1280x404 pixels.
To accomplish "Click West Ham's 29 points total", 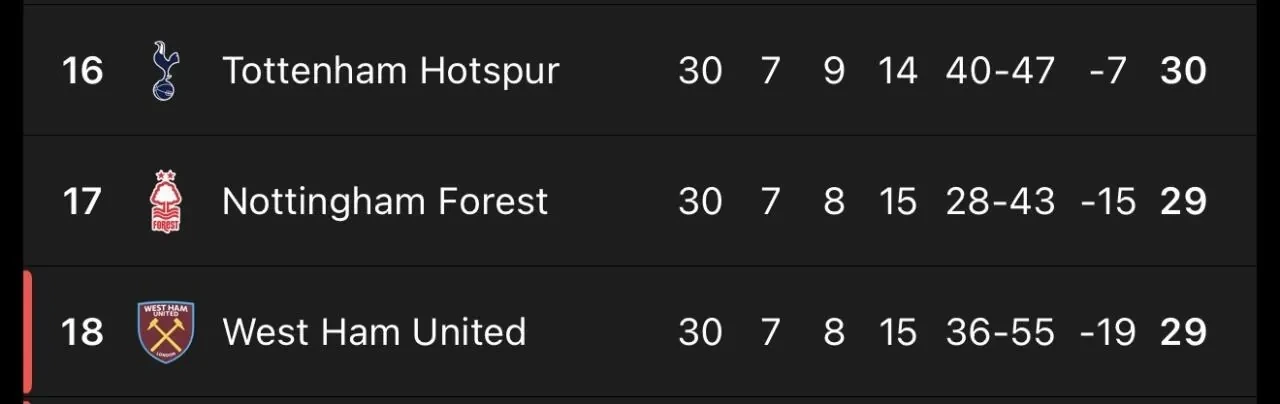I will pos(1183,332).
